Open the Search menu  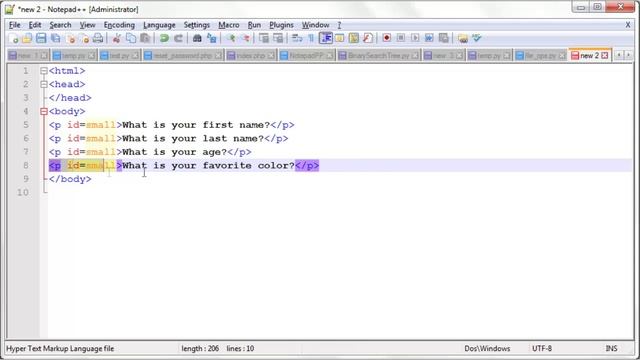click(x=60, y=25)
